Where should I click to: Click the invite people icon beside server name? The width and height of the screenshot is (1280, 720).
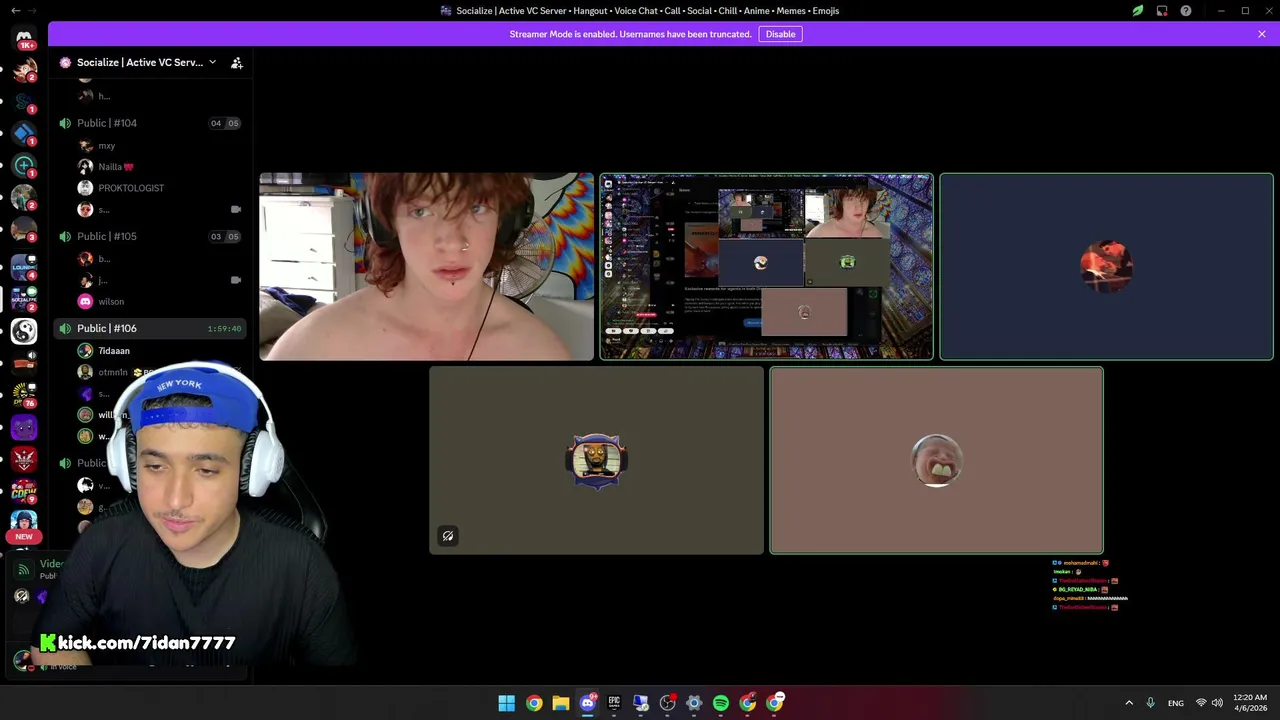coord(237,63)
